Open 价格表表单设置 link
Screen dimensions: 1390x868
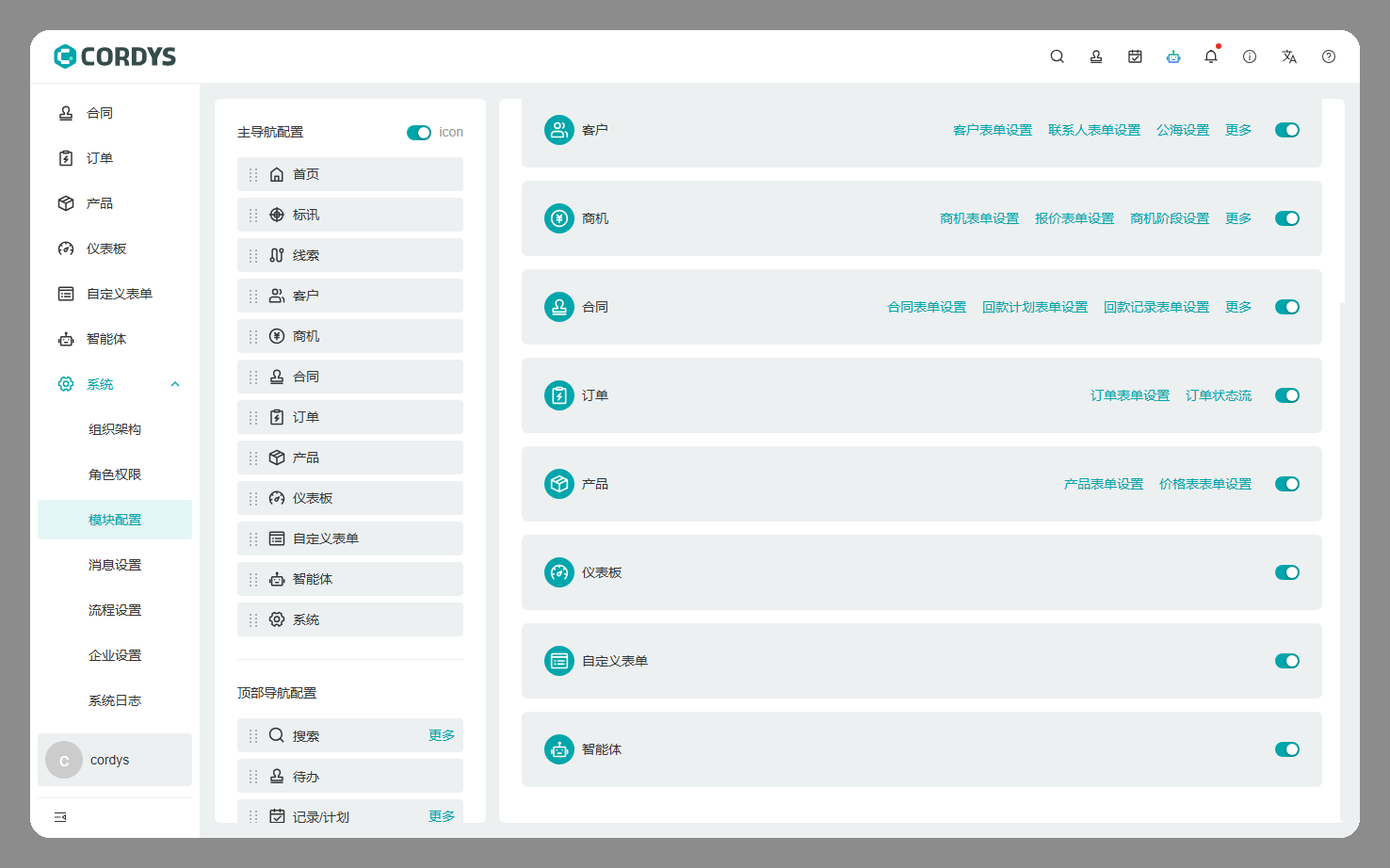tap(1205, 484)
